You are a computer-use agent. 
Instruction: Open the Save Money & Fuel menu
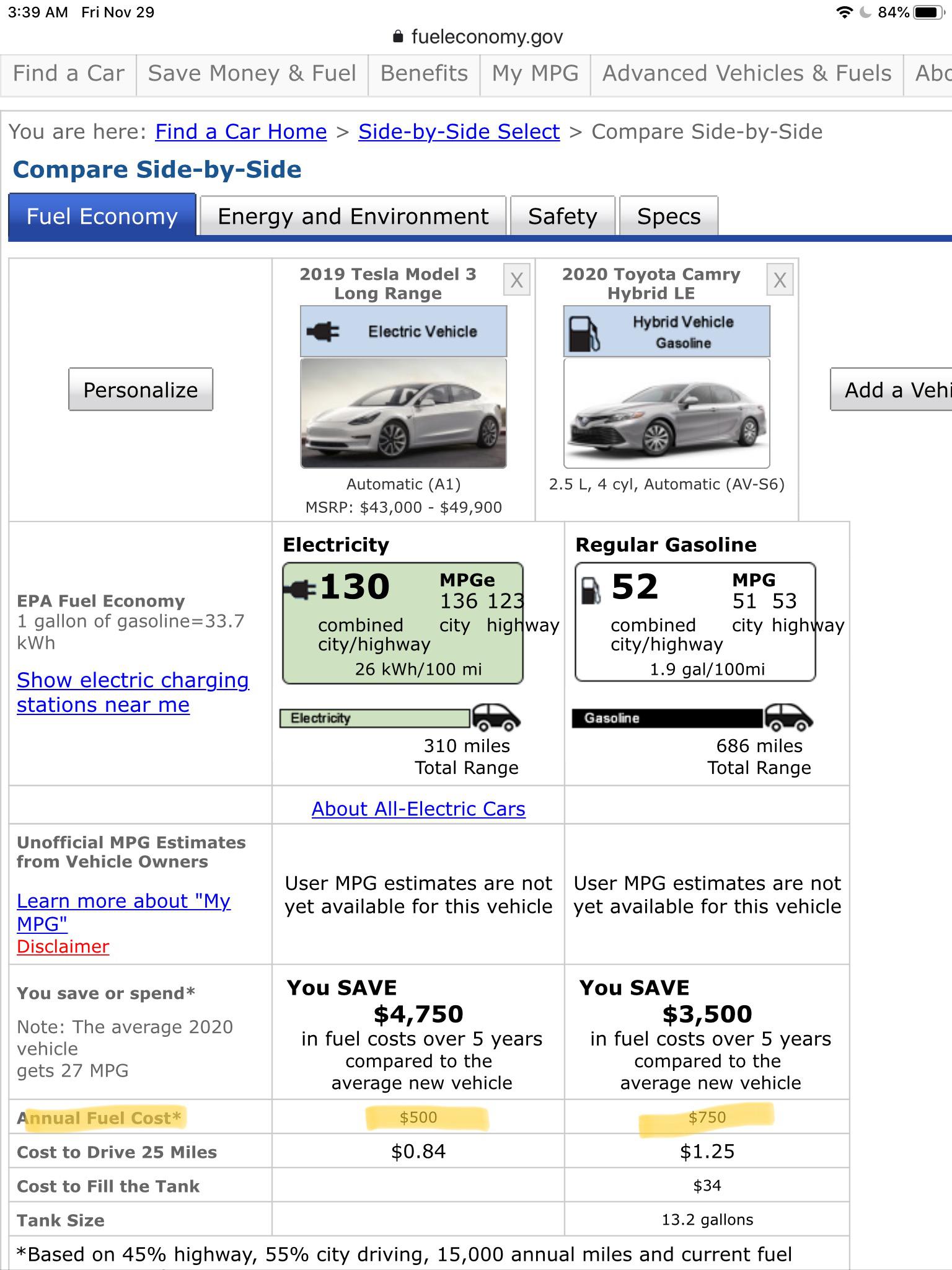(x=252, y=74)
